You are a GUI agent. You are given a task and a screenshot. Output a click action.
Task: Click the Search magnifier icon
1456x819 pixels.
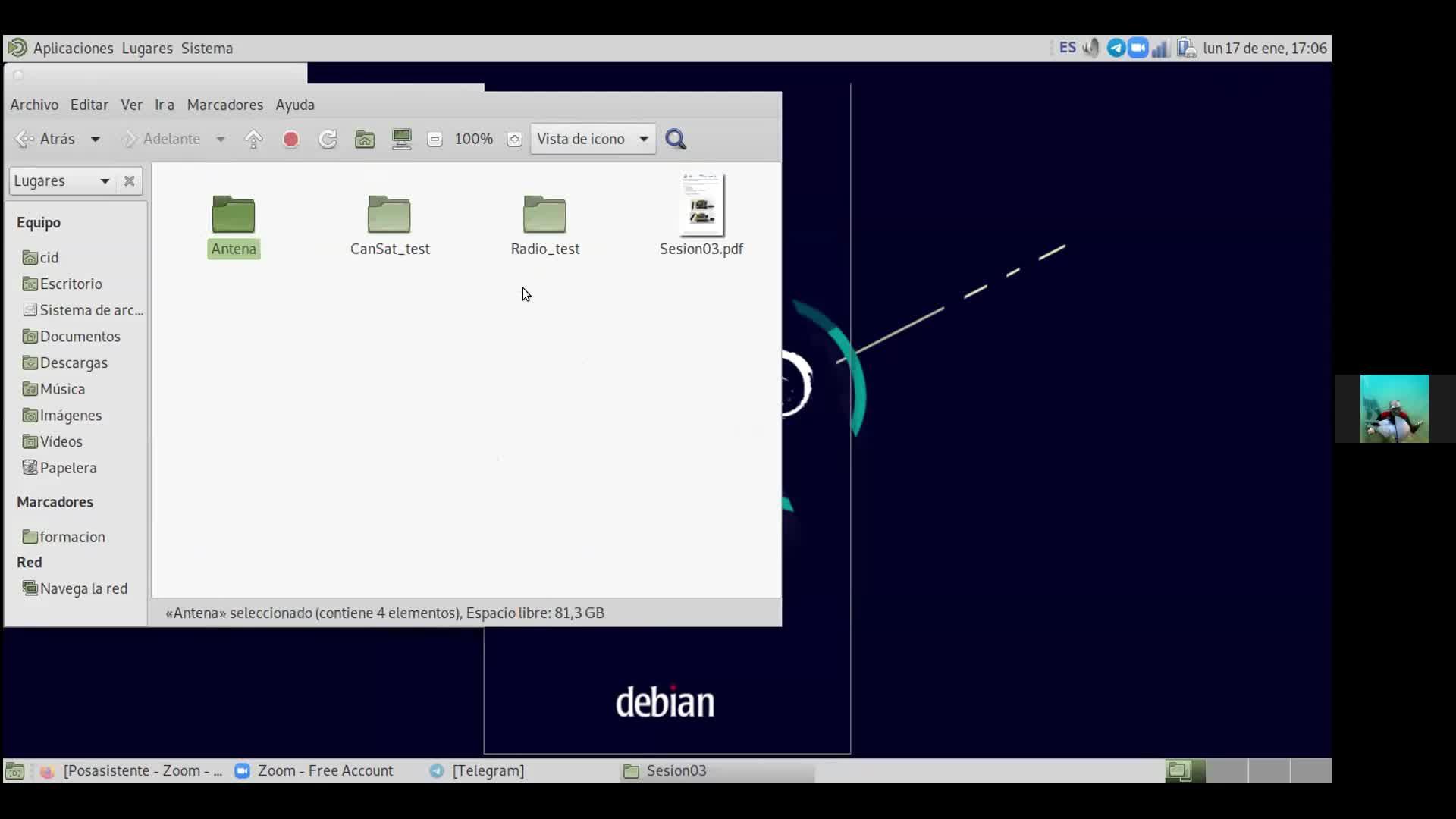tap(675, 140)
